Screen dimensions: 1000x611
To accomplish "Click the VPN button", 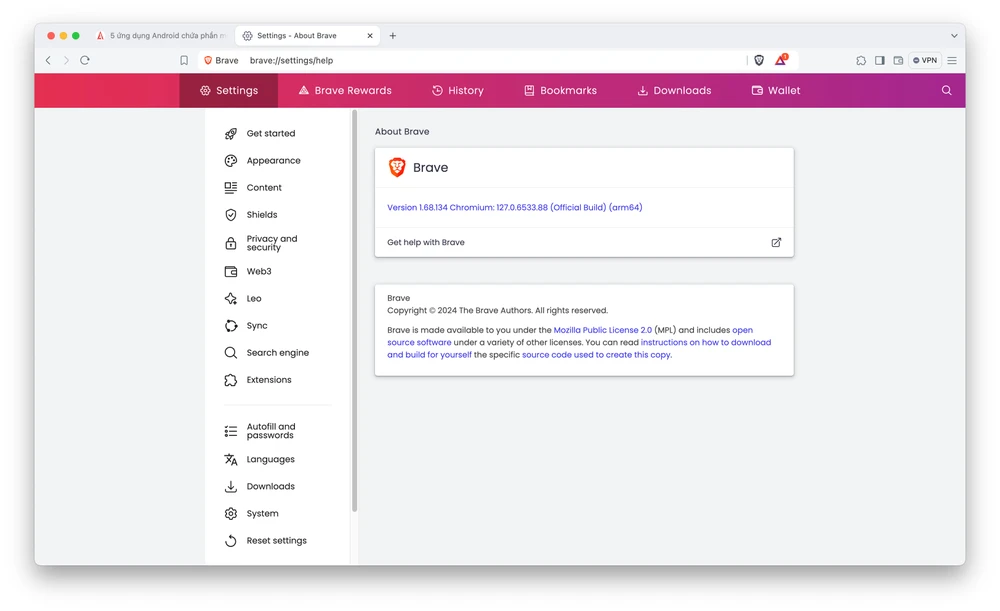I will pyautogui.click(x=925, y=60).
